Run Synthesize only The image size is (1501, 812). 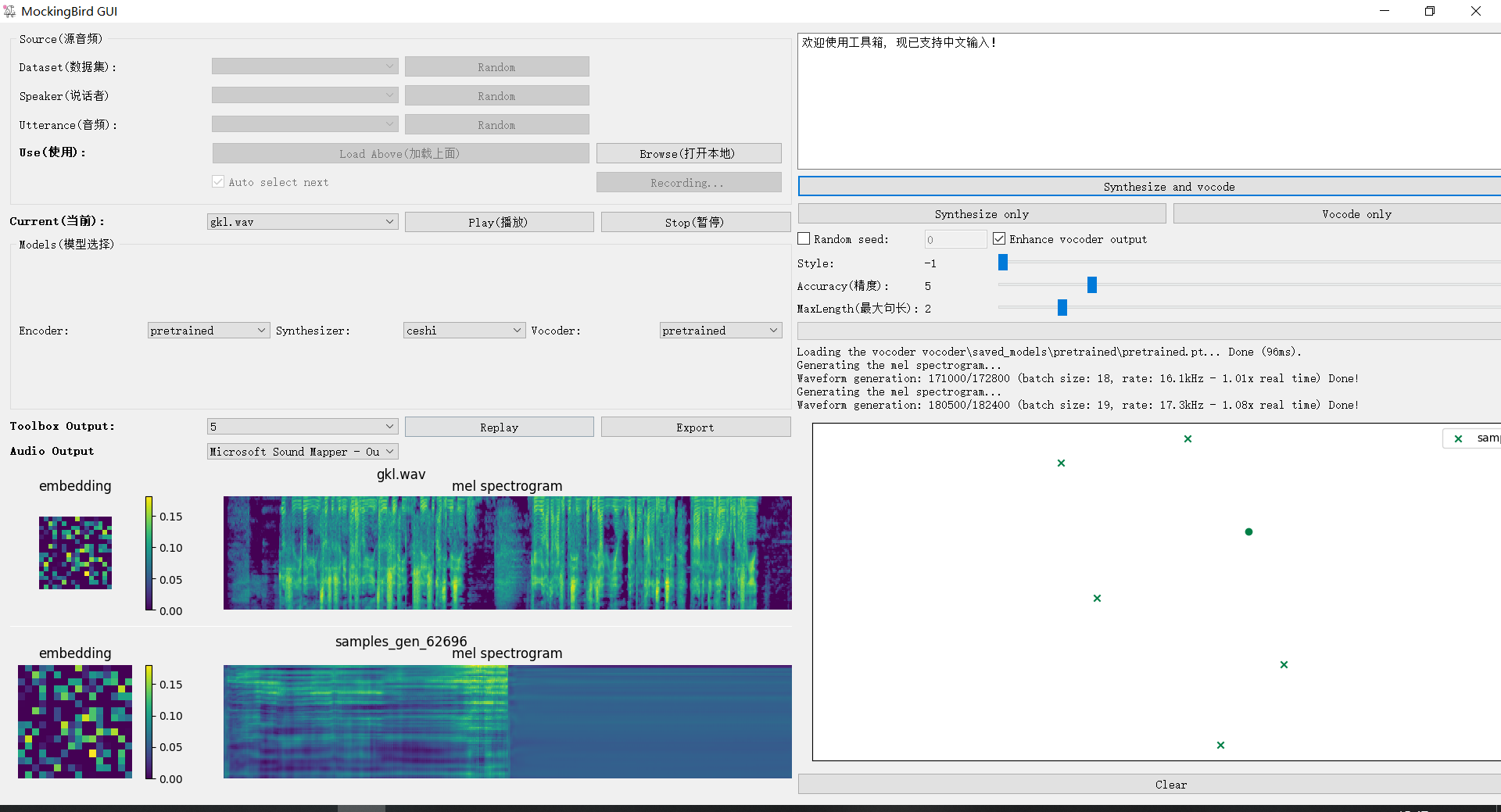pos(980,213)
